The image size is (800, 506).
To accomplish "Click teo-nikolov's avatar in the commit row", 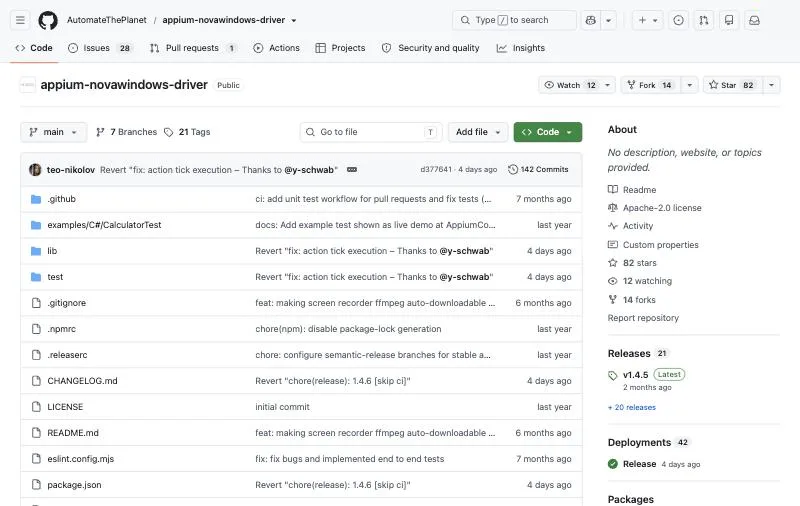I will click(35, 169).
